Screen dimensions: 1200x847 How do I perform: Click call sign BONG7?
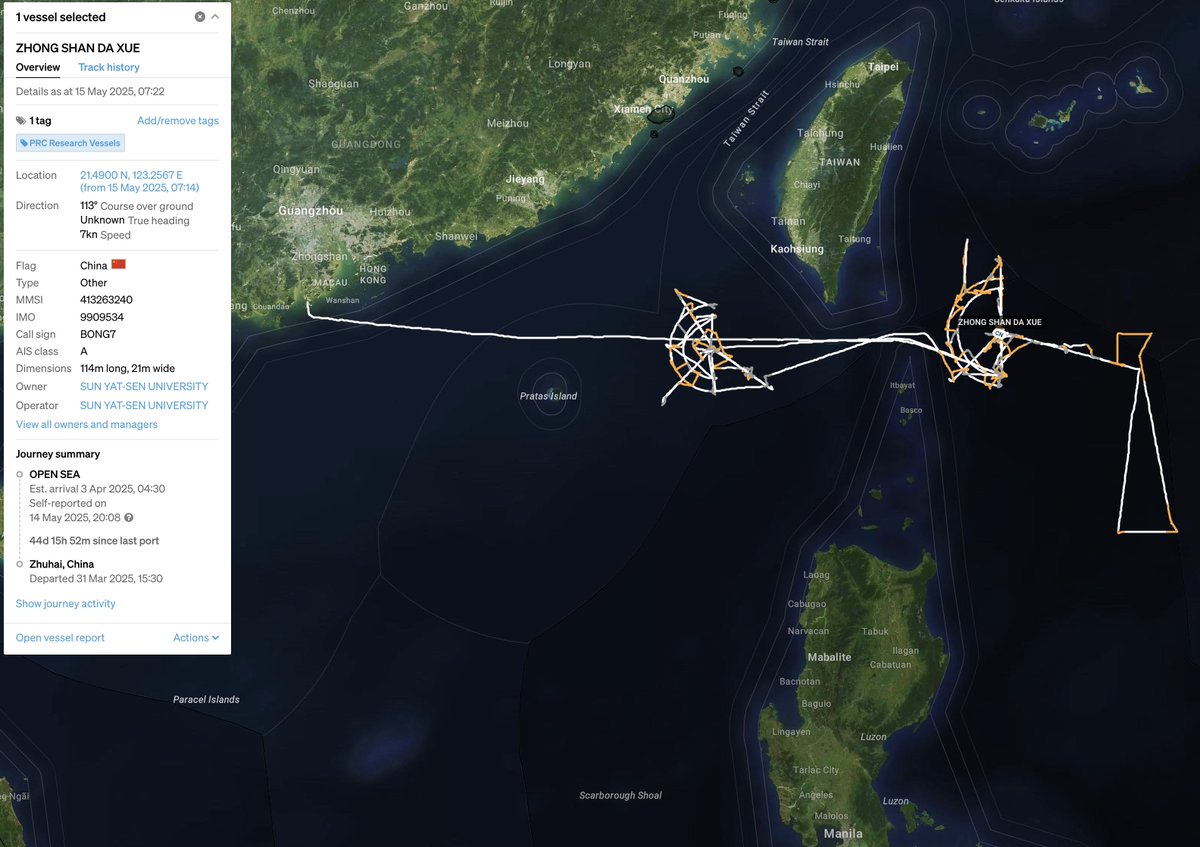tap(100, 335)
